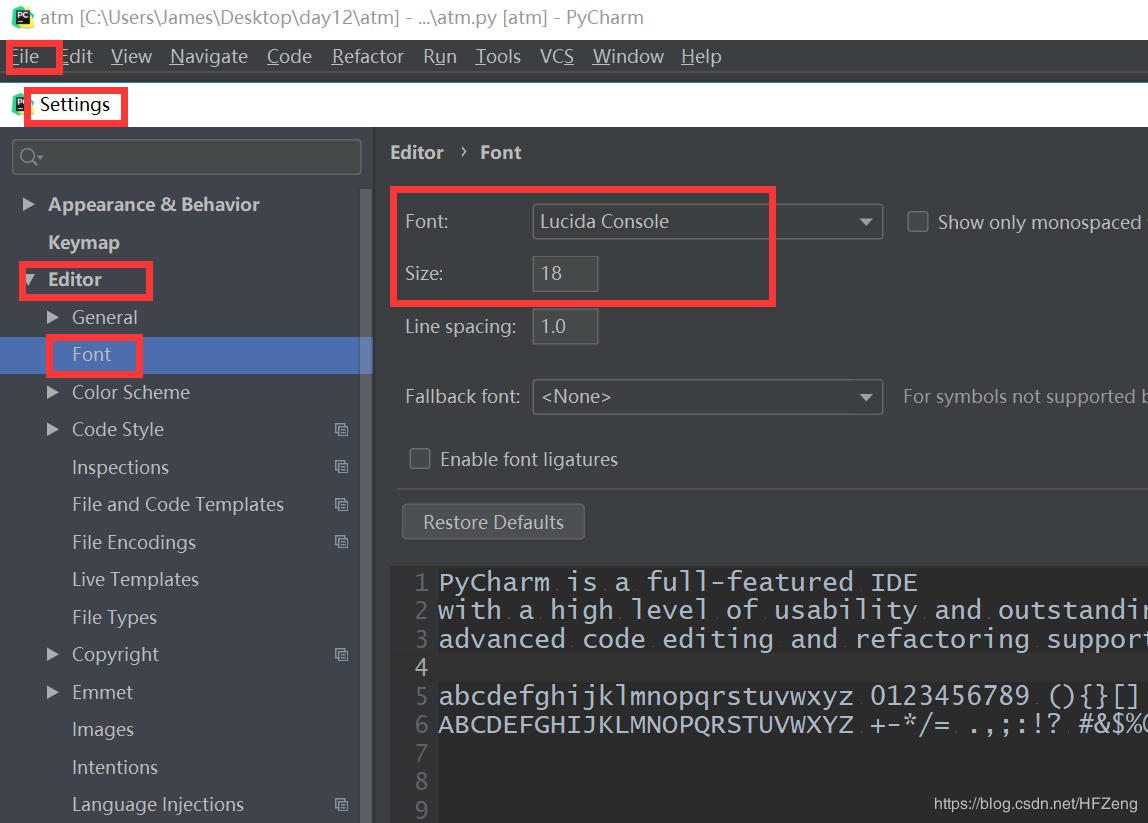Open Live Templates settings

pyautogui.click(x=135, y=579)
